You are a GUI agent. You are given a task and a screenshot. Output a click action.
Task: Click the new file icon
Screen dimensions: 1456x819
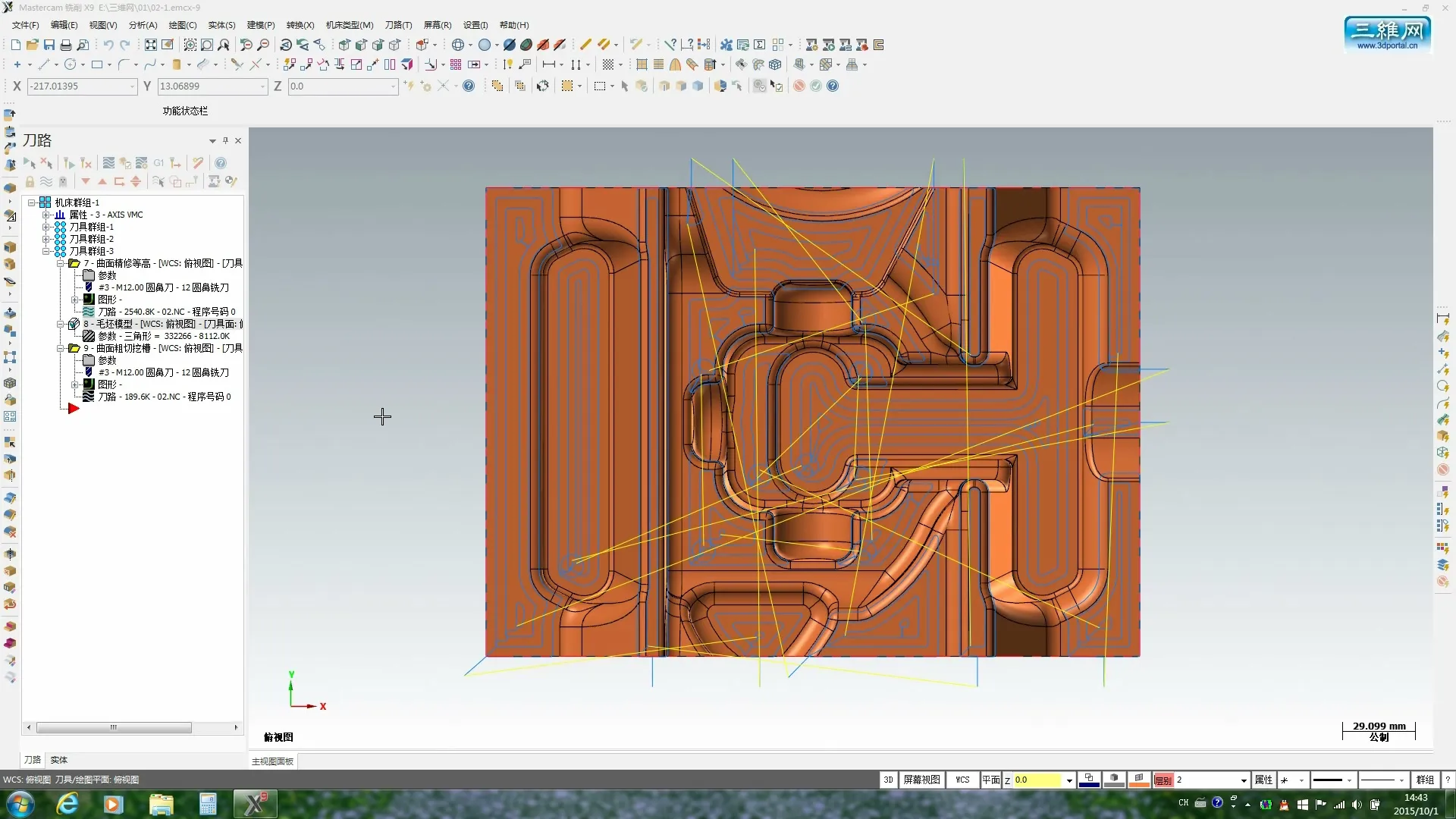[x=15, y=45]
